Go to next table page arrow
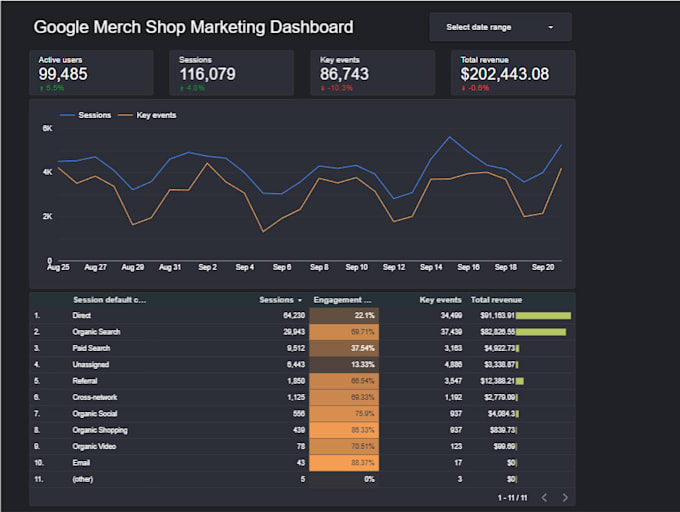680x512 pixels. tap(565, 497)
